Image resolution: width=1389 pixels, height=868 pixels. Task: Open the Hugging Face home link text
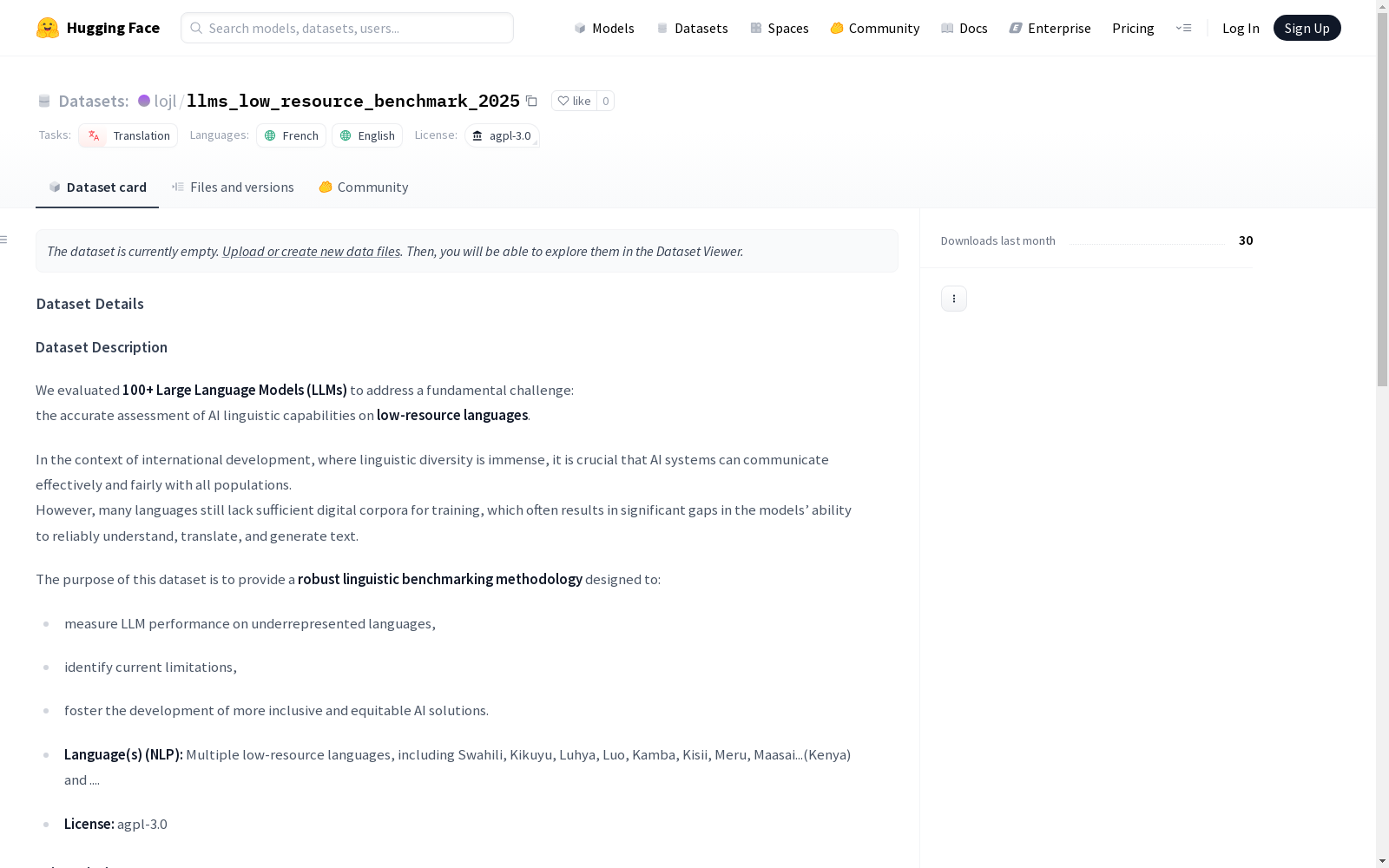[113, 28]
